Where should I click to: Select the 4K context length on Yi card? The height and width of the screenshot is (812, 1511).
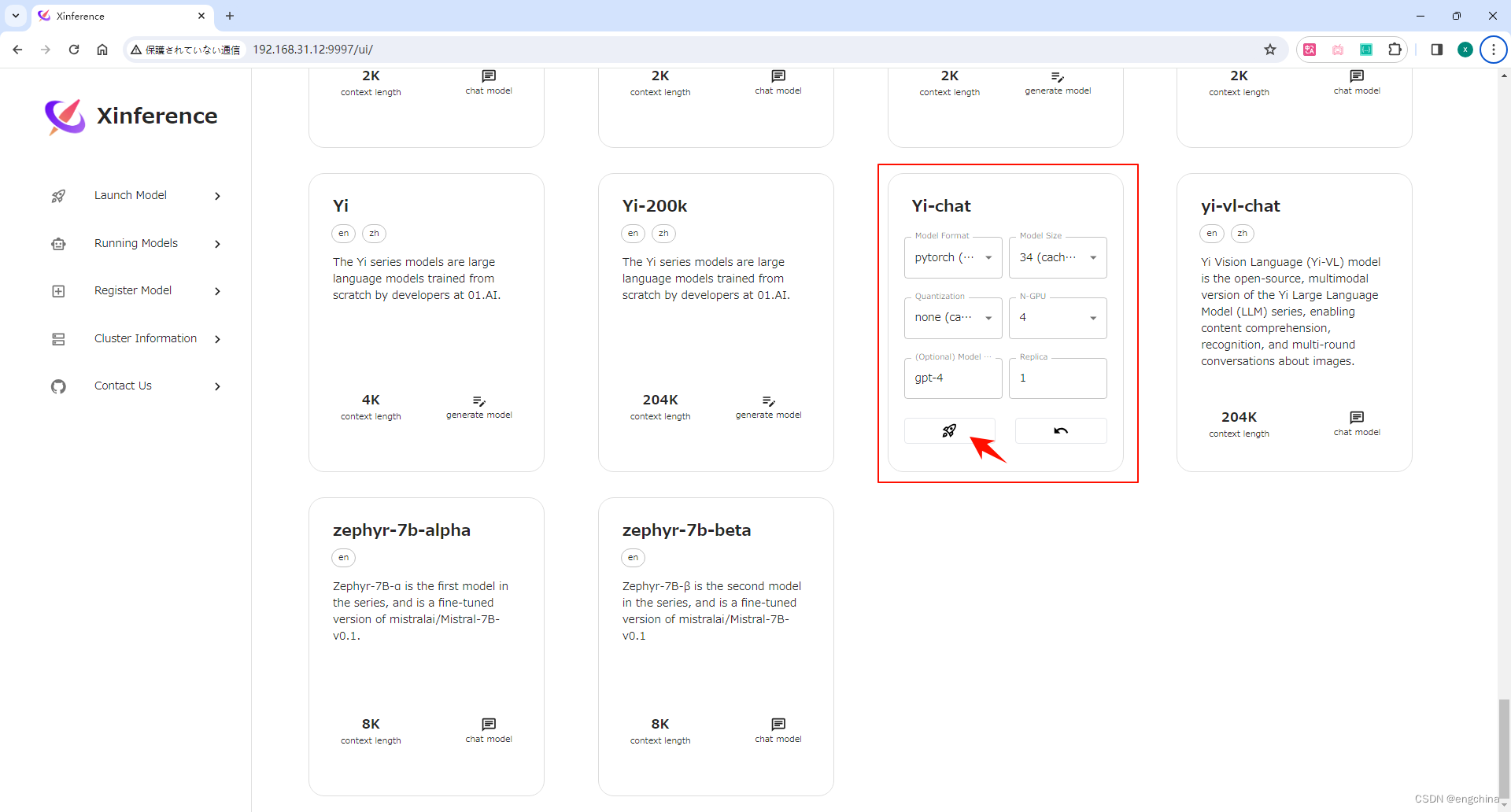(371, 400)
